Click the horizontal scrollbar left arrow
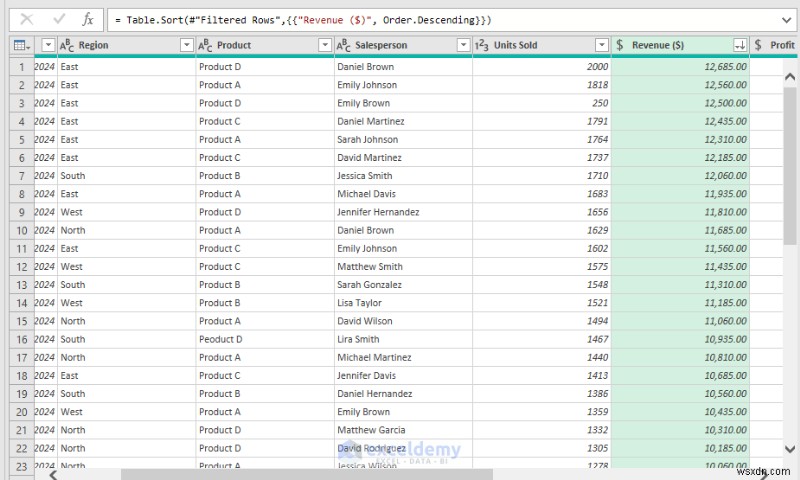 (53, 475)
